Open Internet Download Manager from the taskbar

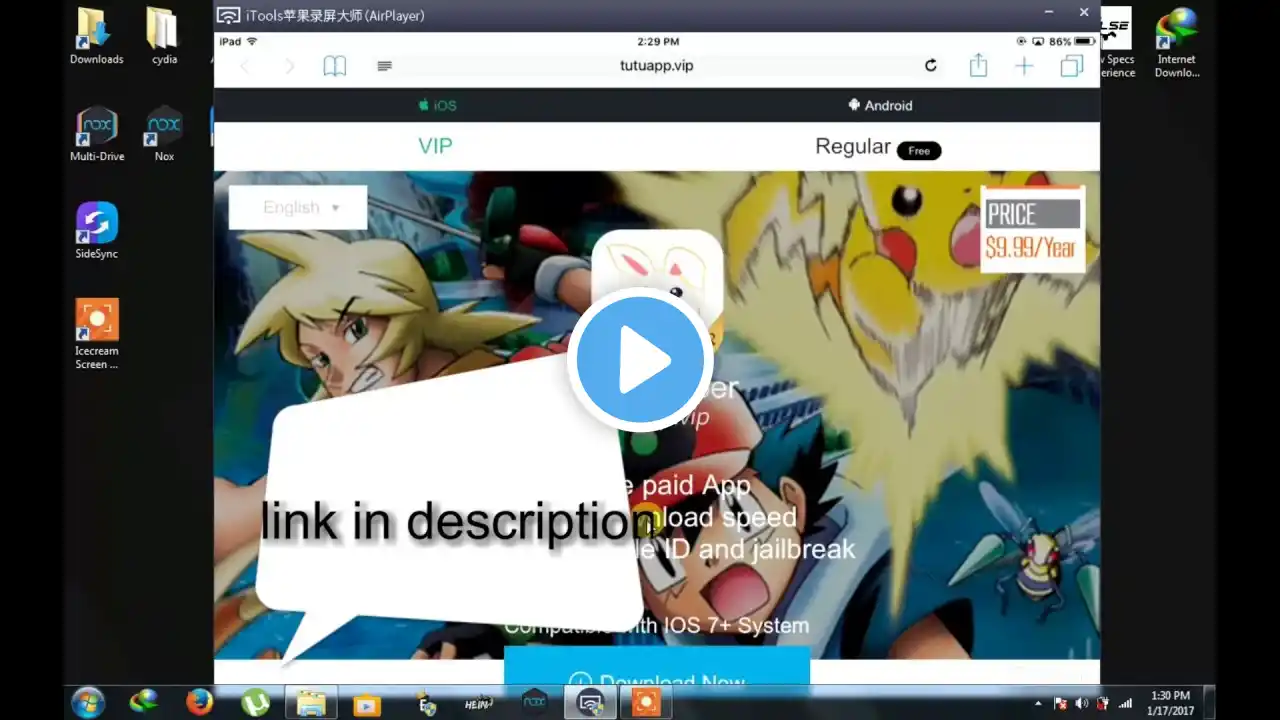tap(144, 703)
